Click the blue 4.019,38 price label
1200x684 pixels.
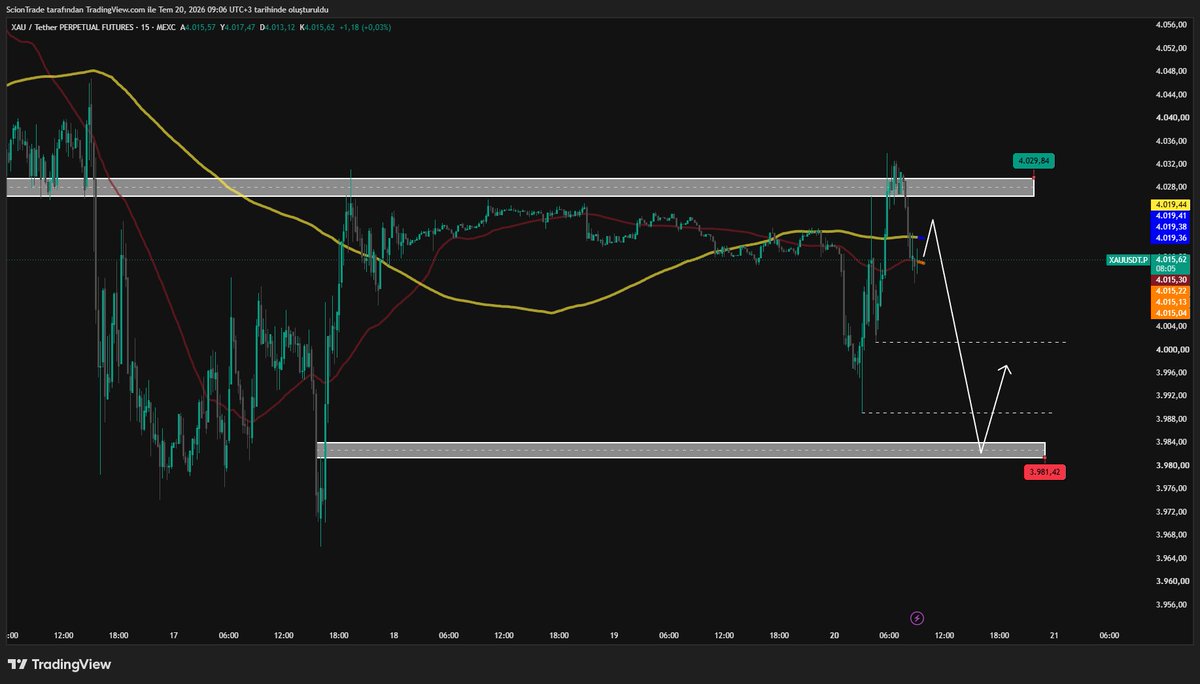1169,227
